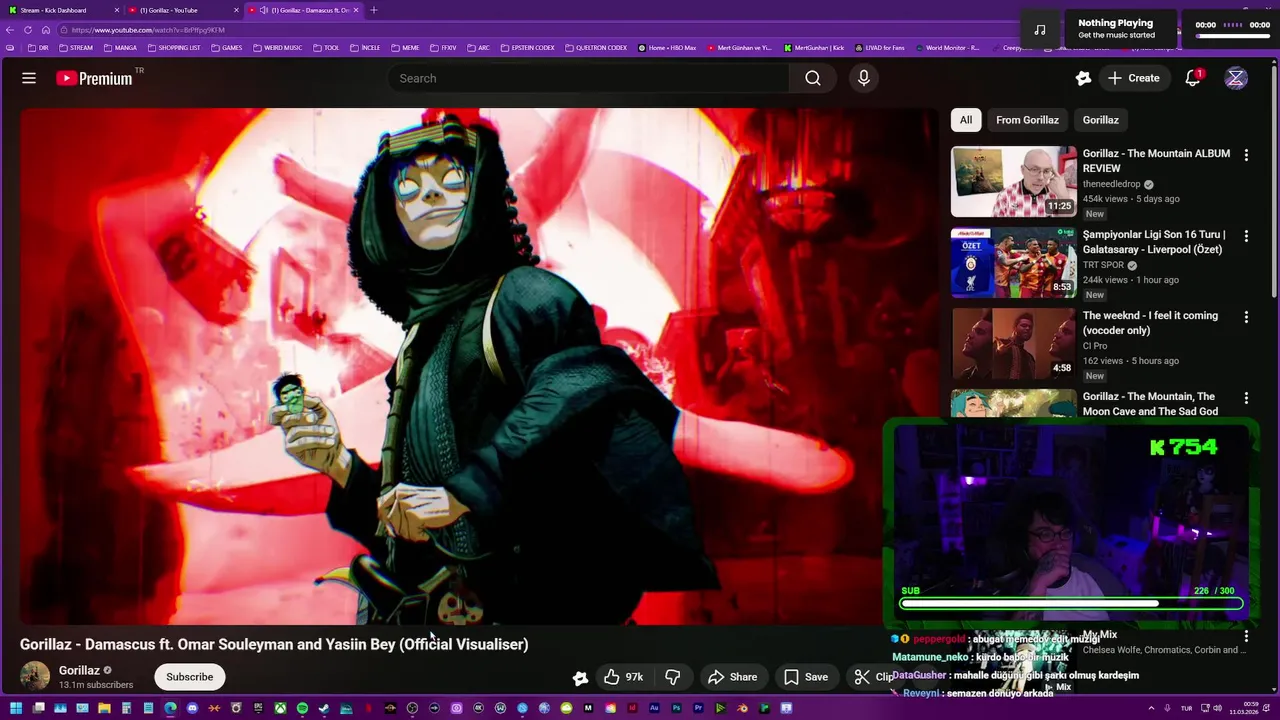Open the account avatar menu
The width and height of the screenshot is (1280, 720).
[x=1236, y=78]
